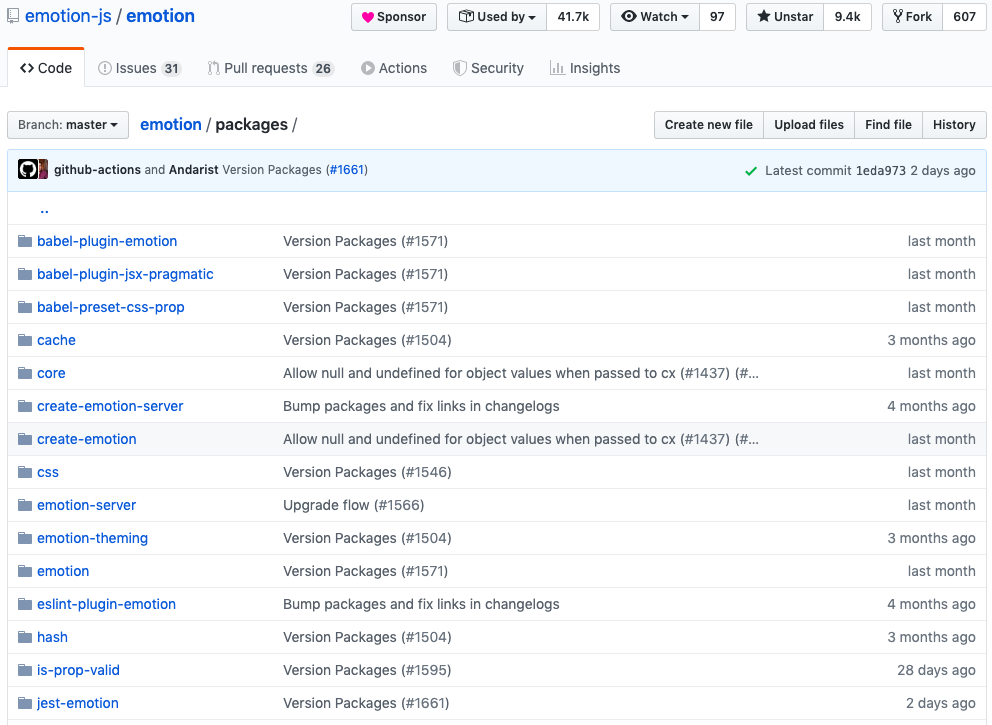The width and height of the screenshot is (992, 725).
Task: Go to parent directory (..)
Action: (x=44, y=209)
